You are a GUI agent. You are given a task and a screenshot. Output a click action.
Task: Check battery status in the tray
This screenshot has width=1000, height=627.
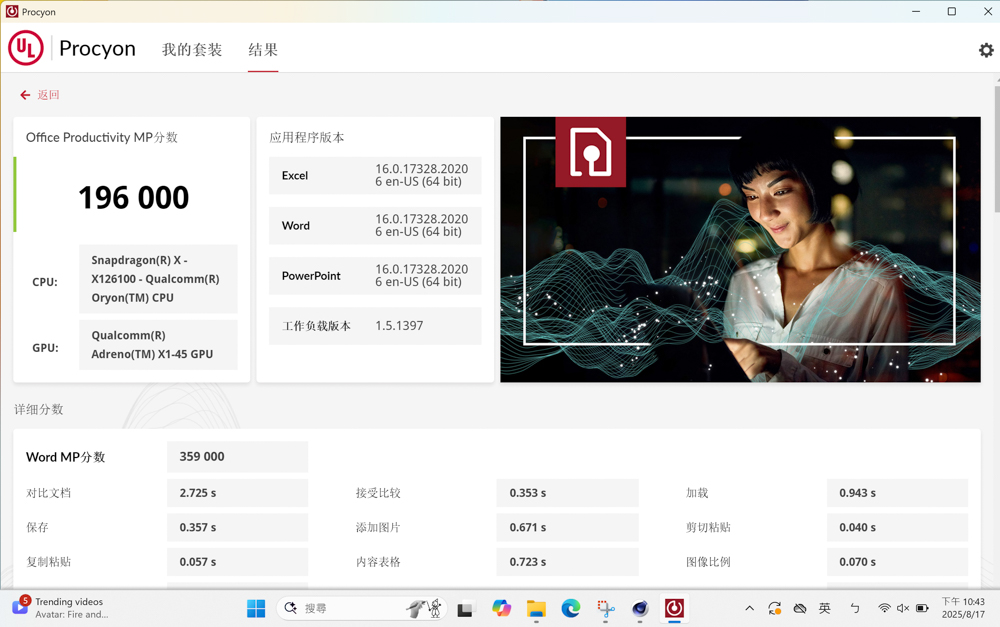click(922, 609)
